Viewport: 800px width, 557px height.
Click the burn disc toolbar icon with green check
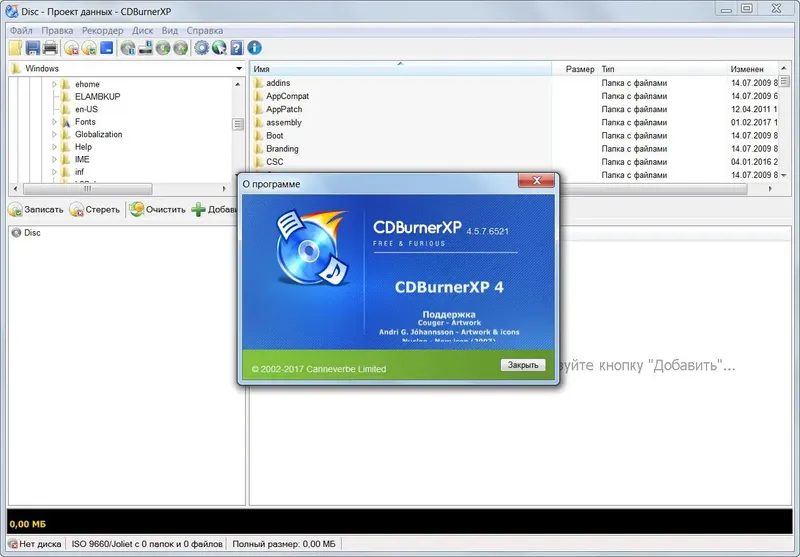(89, 48)
